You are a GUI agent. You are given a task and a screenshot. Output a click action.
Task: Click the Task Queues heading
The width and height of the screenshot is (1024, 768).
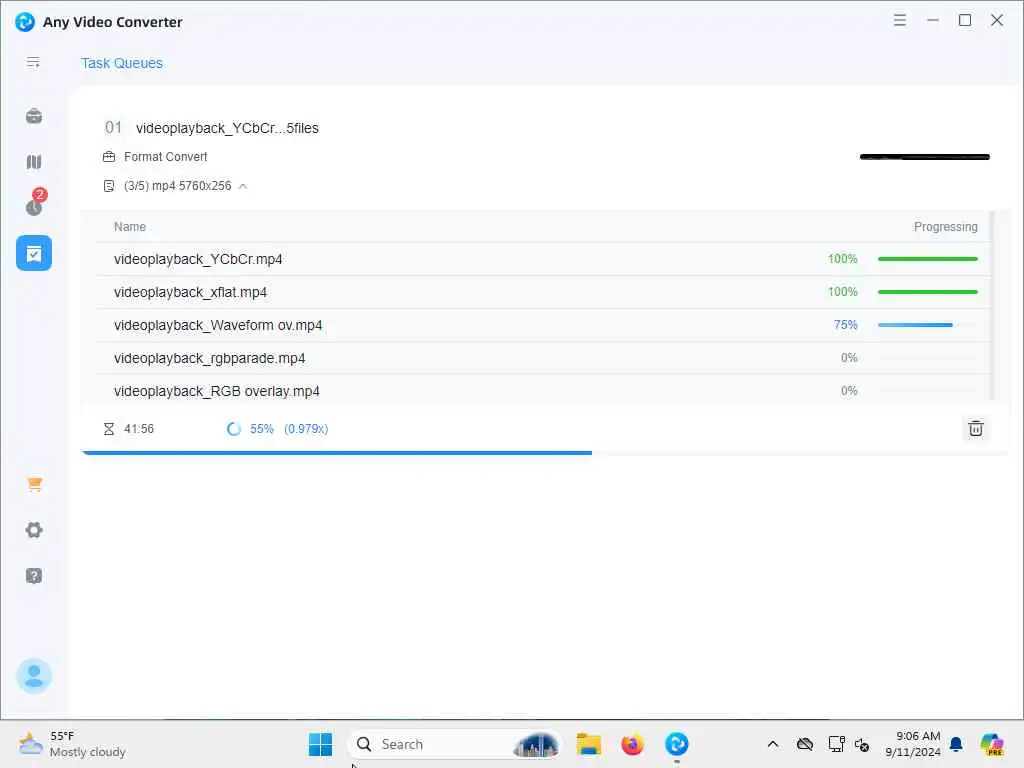[x=121, y=63]
